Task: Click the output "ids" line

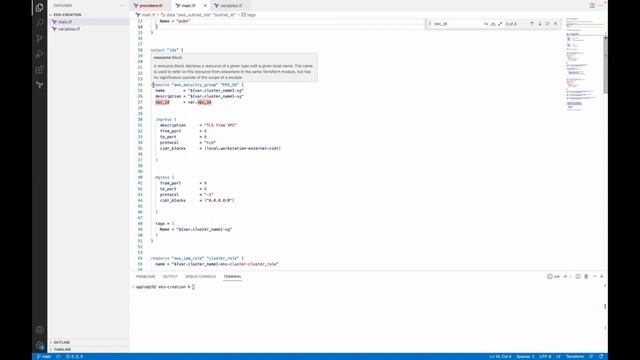Action: tap(167, 50)
